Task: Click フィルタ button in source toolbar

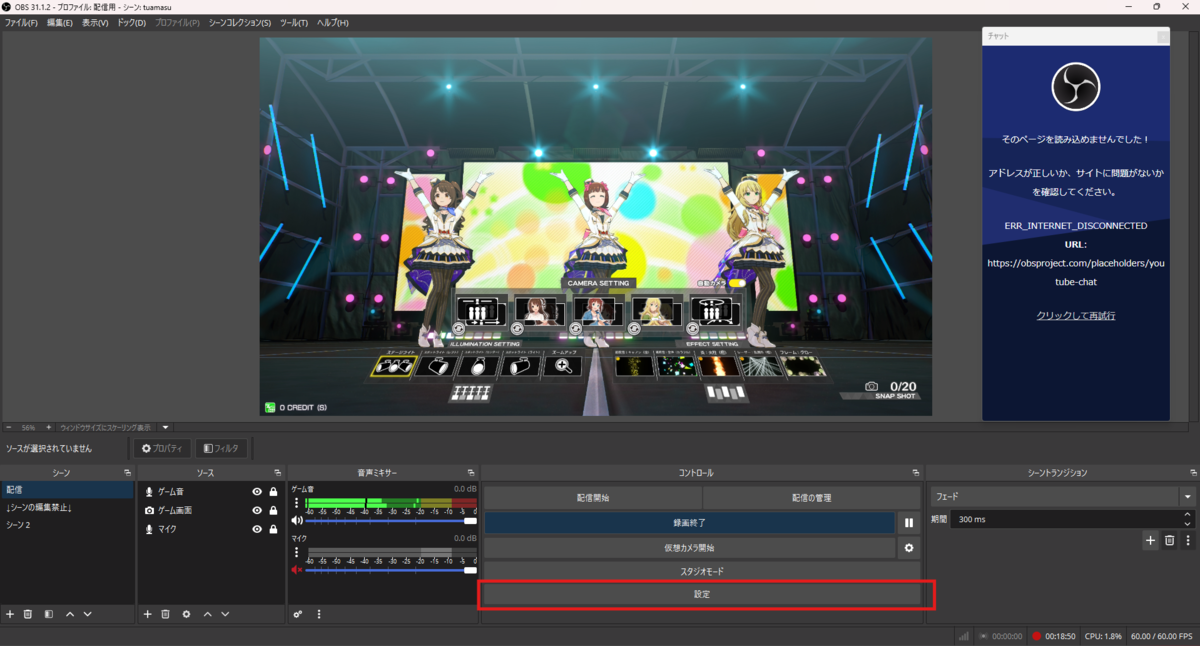Action: [x=220, y=449]
